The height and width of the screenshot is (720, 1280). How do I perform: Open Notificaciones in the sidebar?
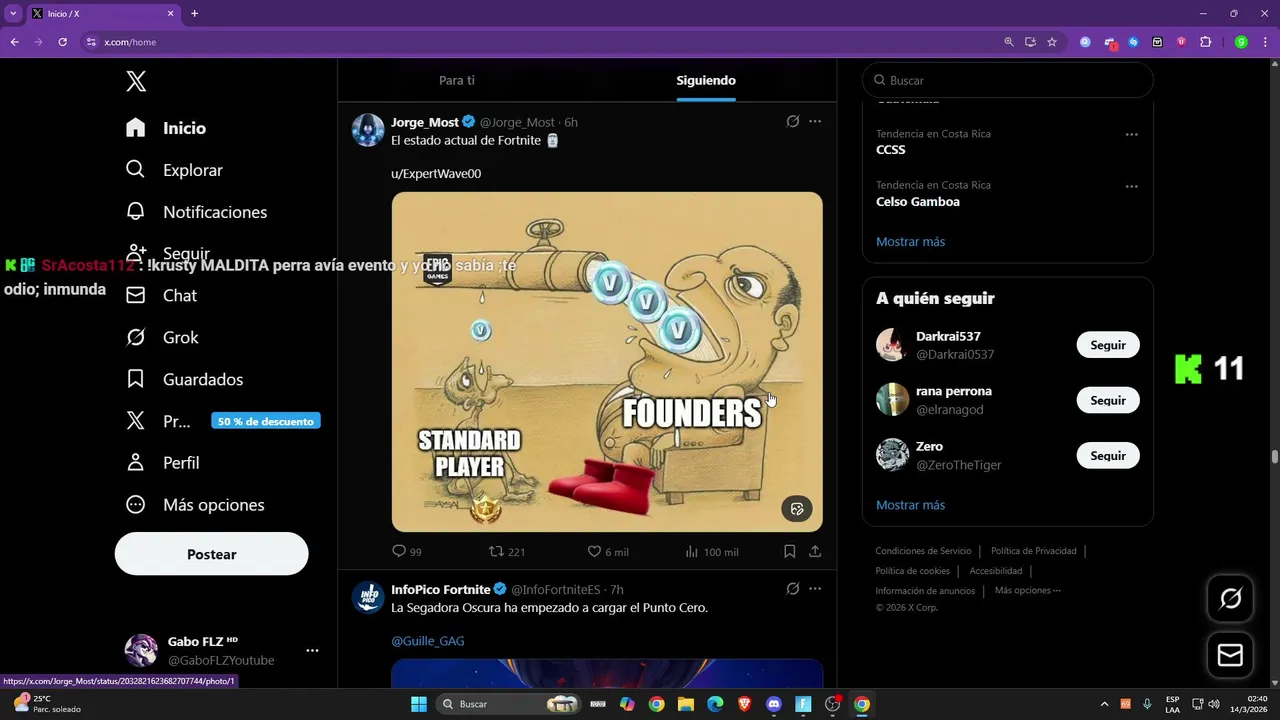[196, 212]
